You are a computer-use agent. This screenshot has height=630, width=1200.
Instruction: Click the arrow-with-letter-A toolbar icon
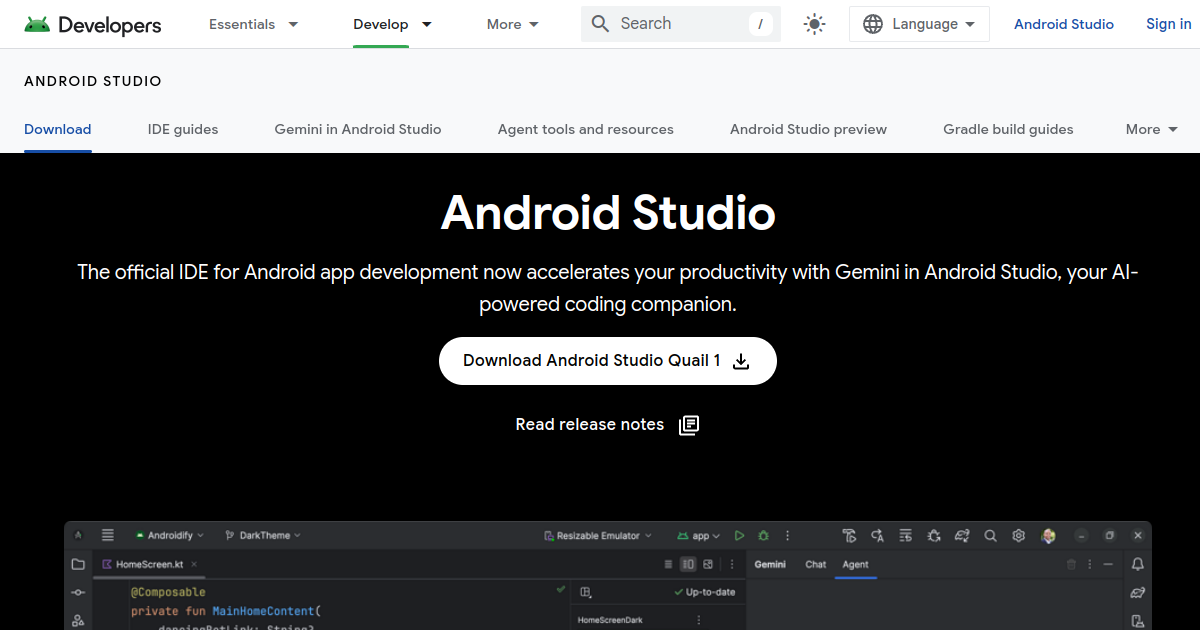click(878, 536)
